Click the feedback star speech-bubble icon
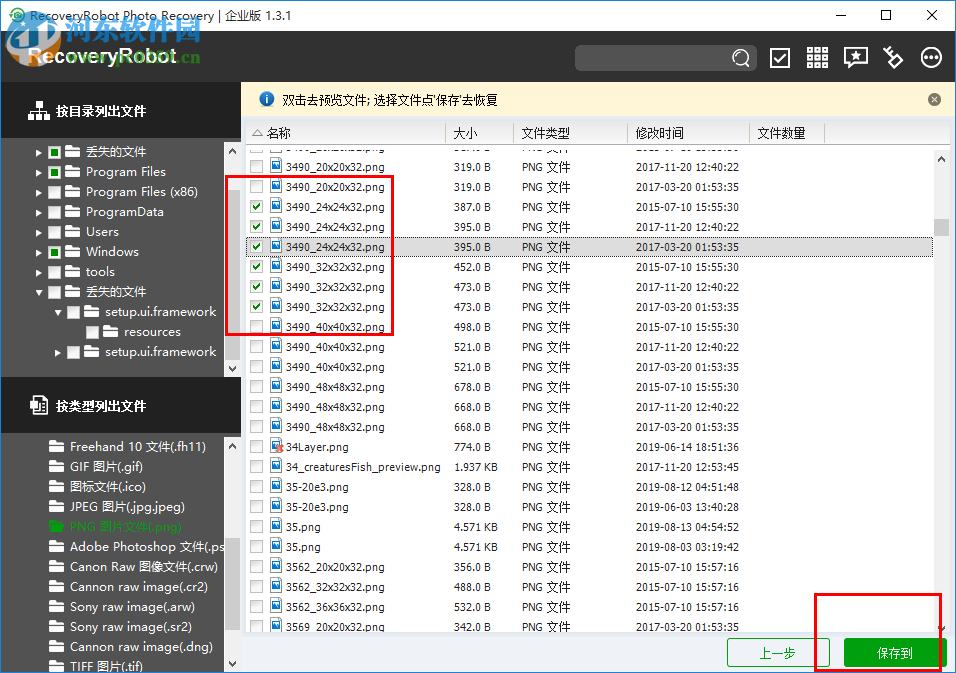The width and height of the screenshot is (956, 673). [855, 57]
